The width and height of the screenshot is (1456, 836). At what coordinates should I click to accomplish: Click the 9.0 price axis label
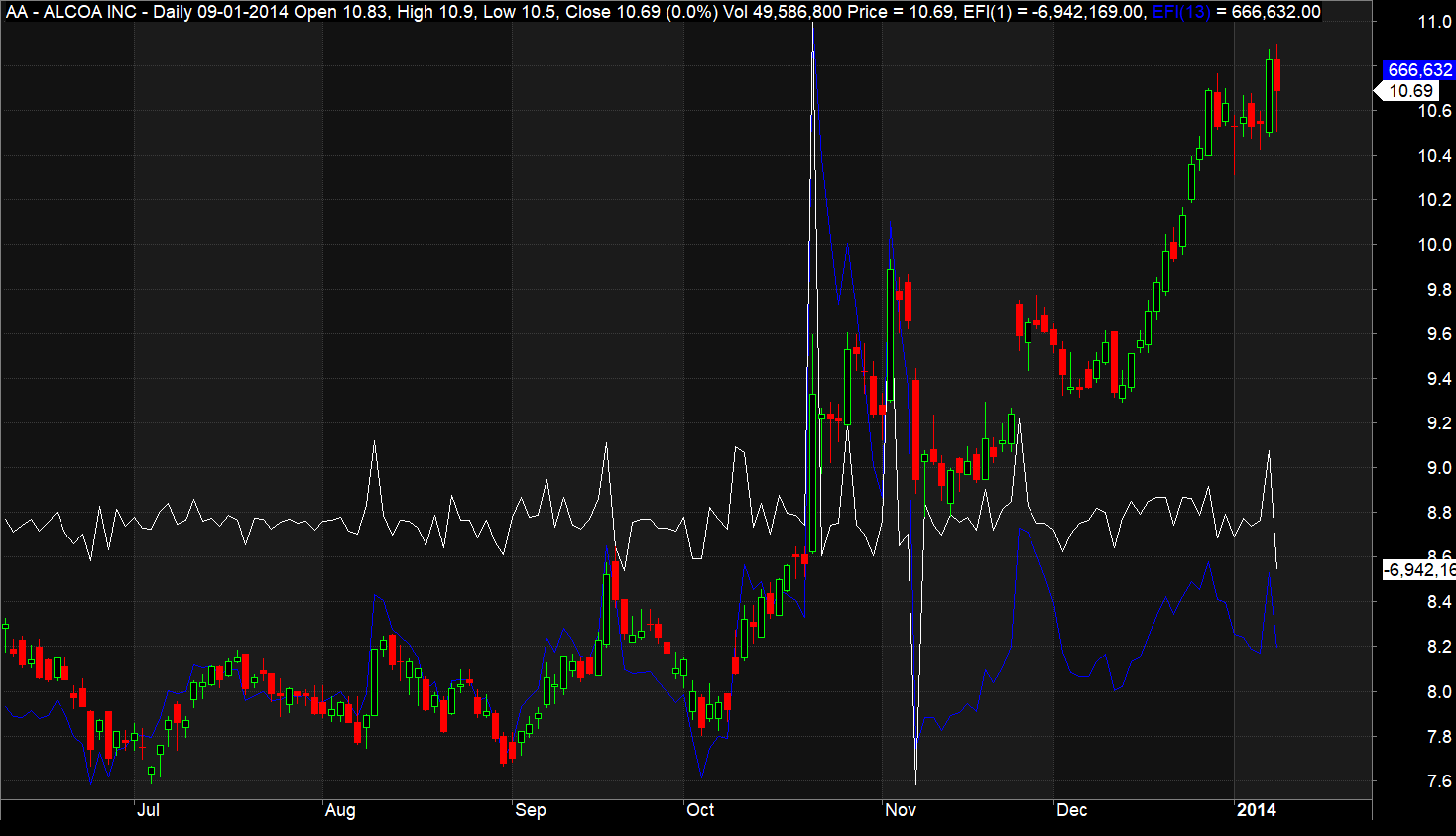tap(1438, 468)
